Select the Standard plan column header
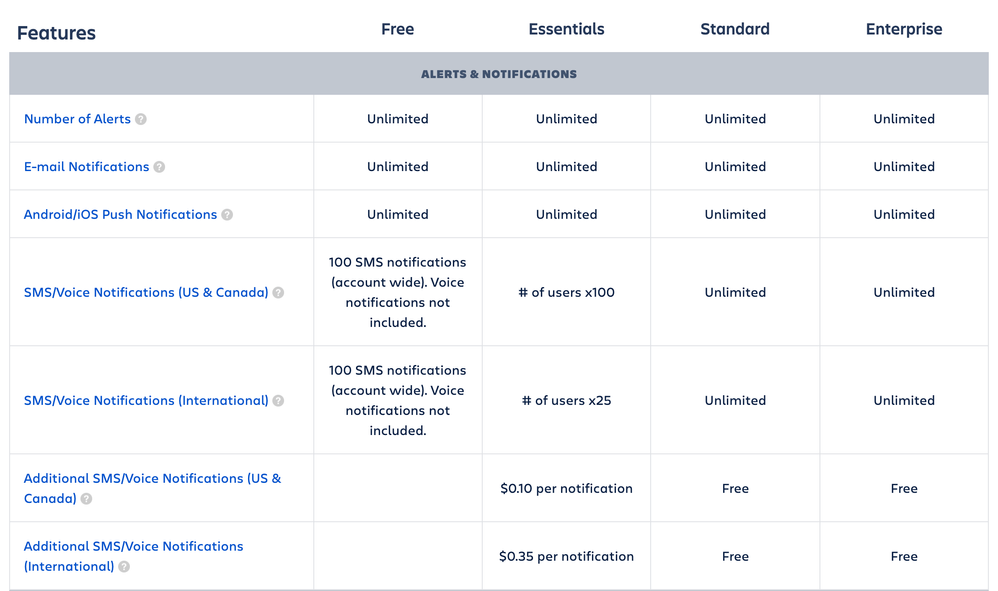 pyautogui.click(x=735, y=29)
